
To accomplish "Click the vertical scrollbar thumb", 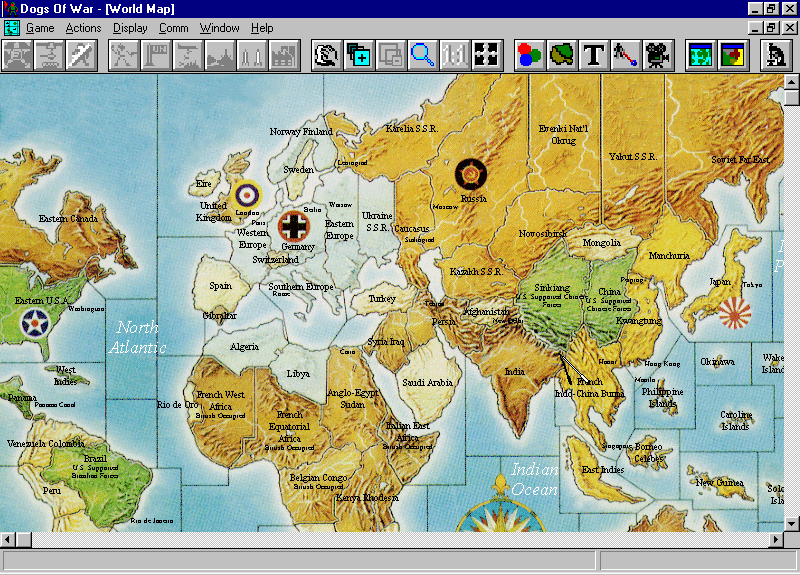I will tap(791, 97).
